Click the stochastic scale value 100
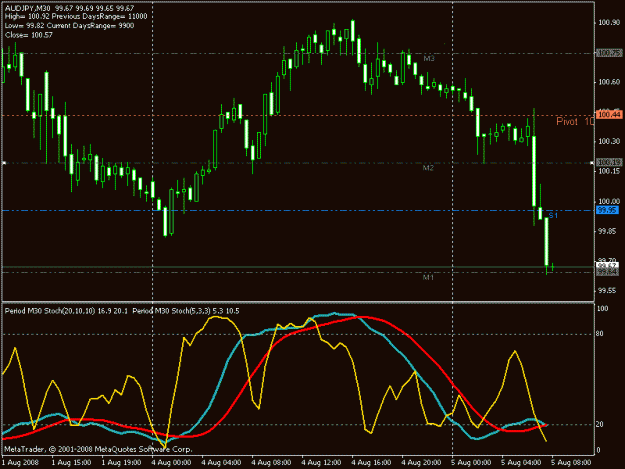This screenshot has width=625, height=469. (602, 308)
